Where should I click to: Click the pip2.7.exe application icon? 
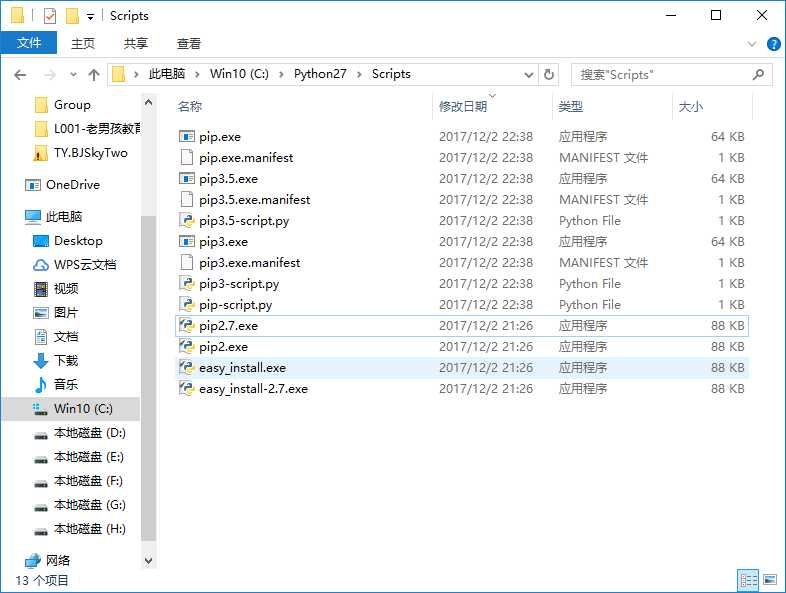click(x=186, y=326)
